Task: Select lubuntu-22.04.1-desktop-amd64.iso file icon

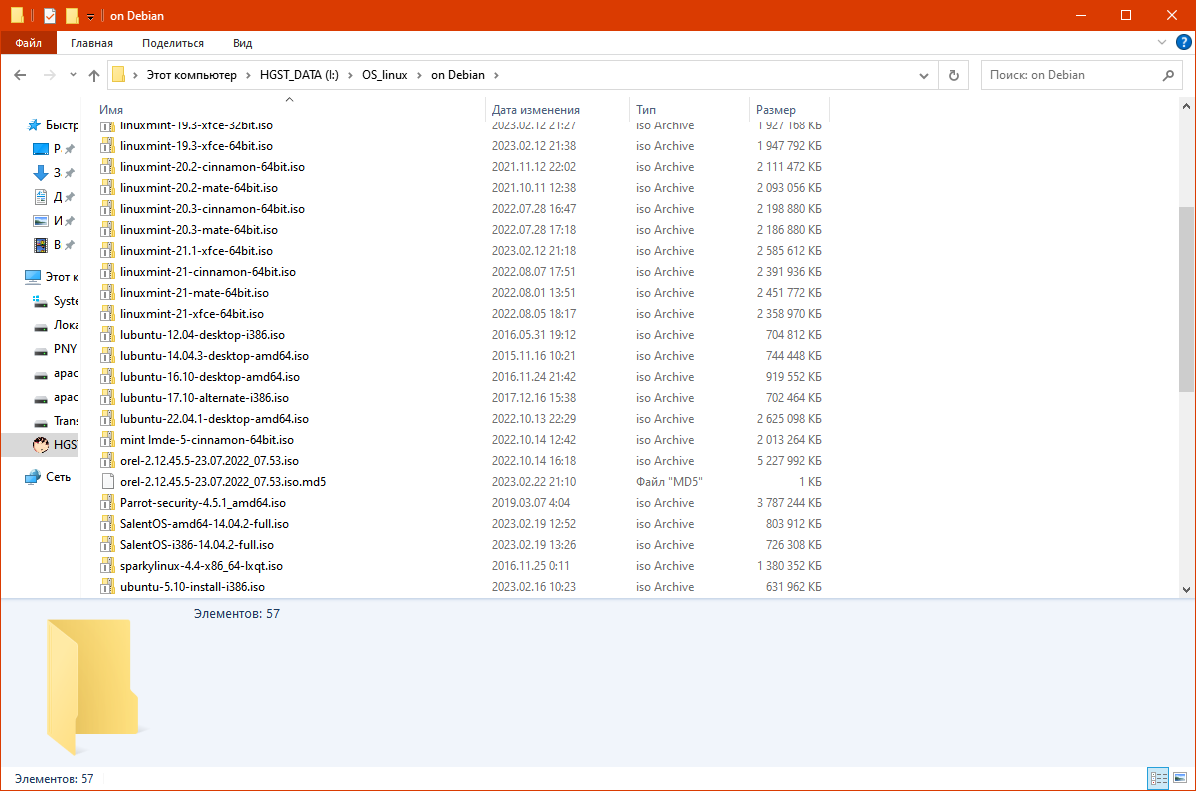Action: tap(108, 419)
